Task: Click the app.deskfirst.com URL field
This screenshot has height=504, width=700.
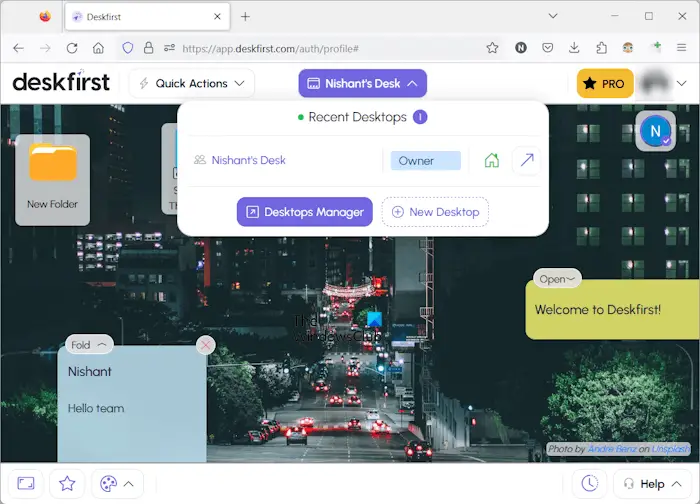Action: click(x=271, y=48)
